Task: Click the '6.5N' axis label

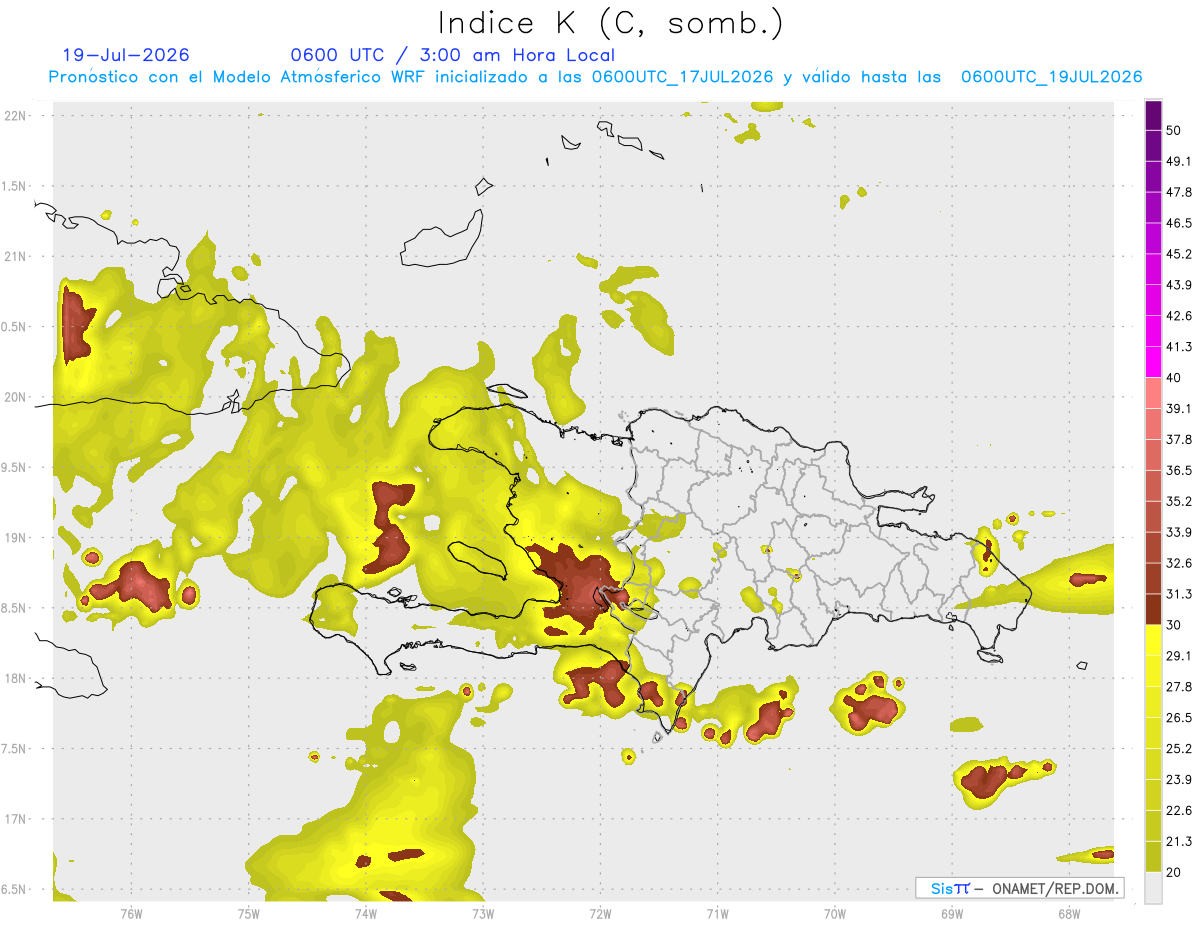Action: (x=15, y=890)
